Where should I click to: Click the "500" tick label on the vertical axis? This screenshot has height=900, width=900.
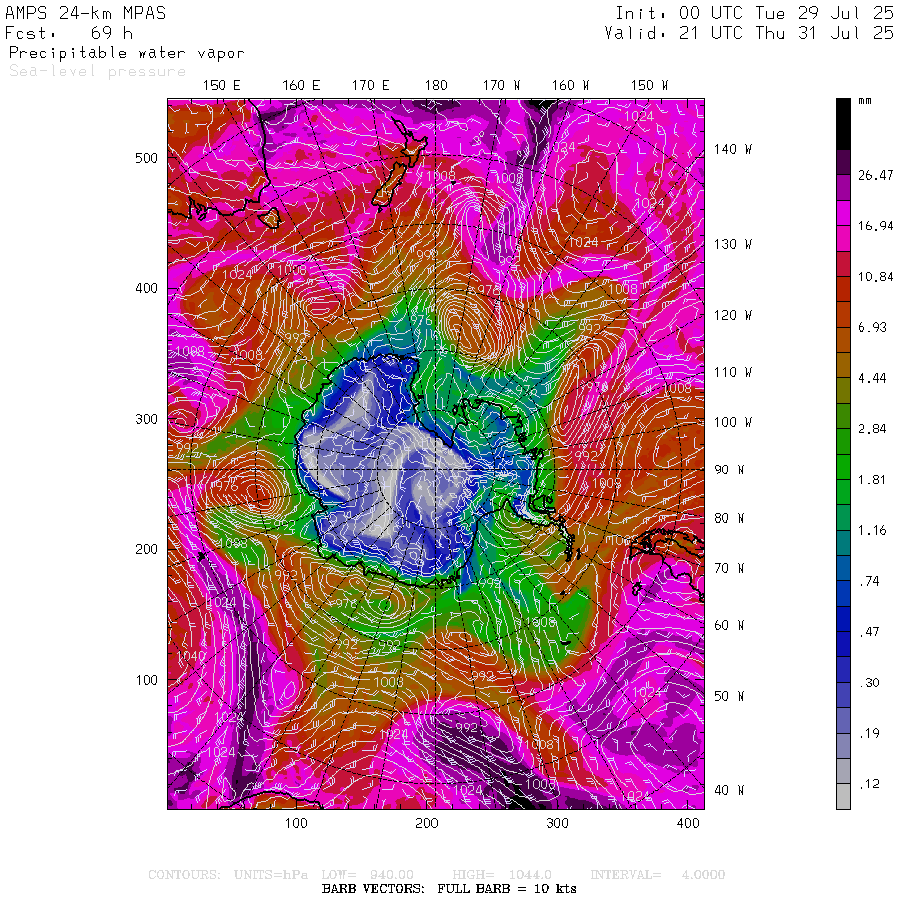[146, 158]
